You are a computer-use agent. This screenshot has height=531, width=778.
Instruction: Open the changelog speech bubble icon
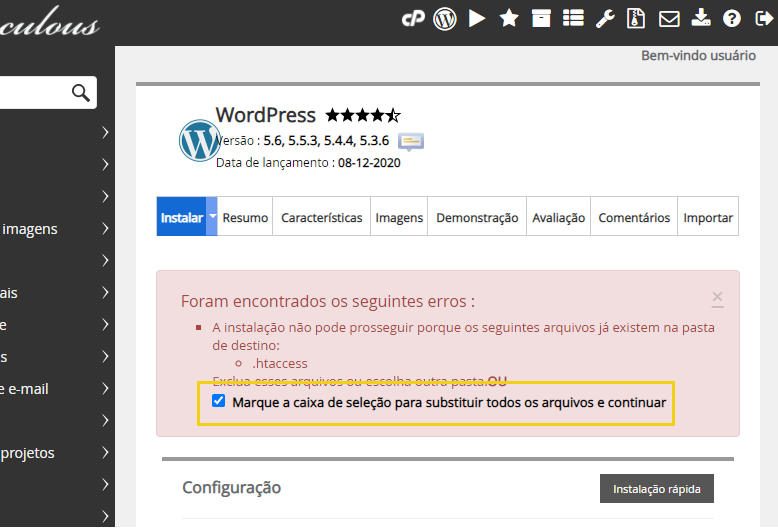(x=411, y=141)
